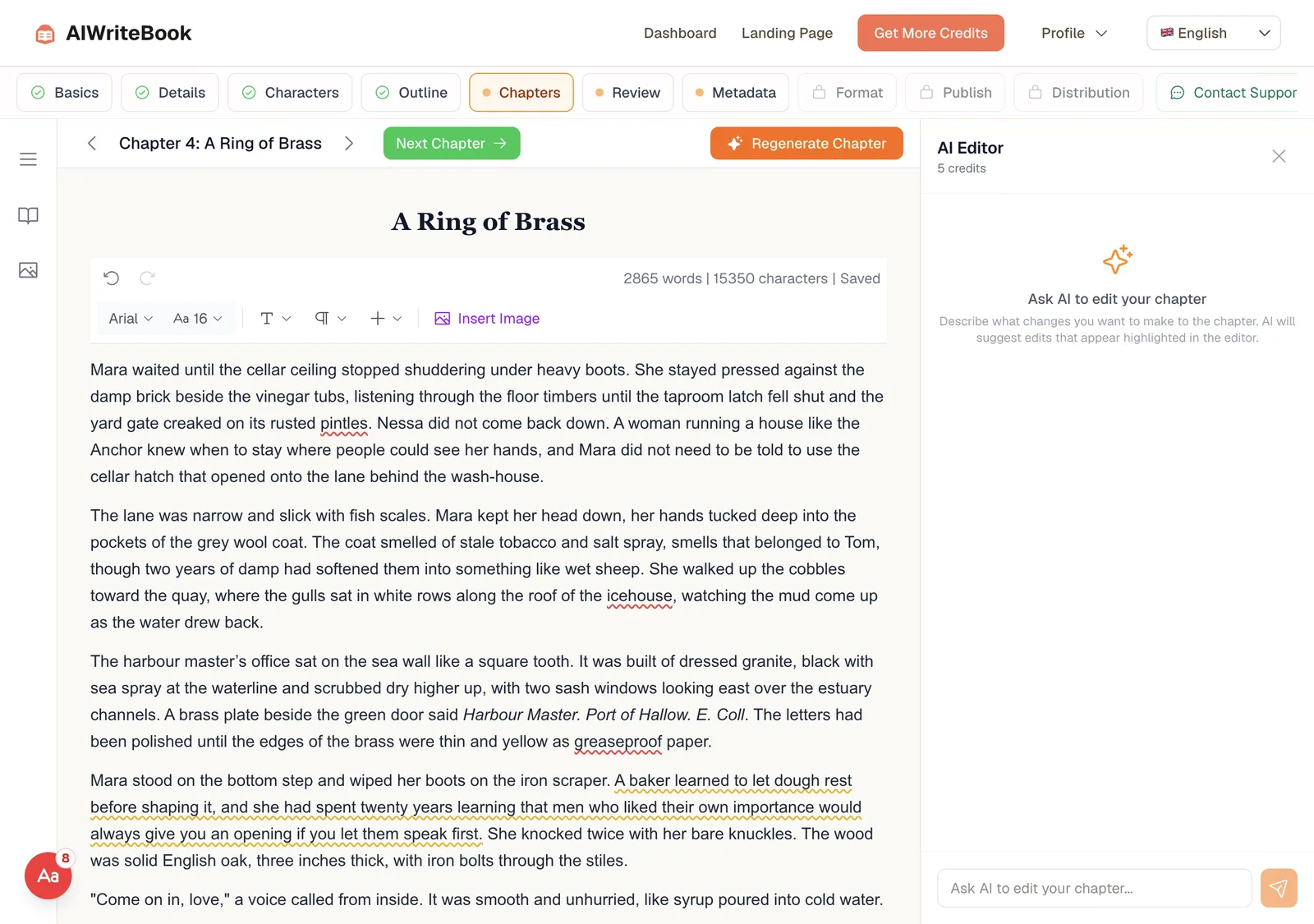Go to the next chapter chevron
This screenshot has height=924, width=1314.
(349, 143)
